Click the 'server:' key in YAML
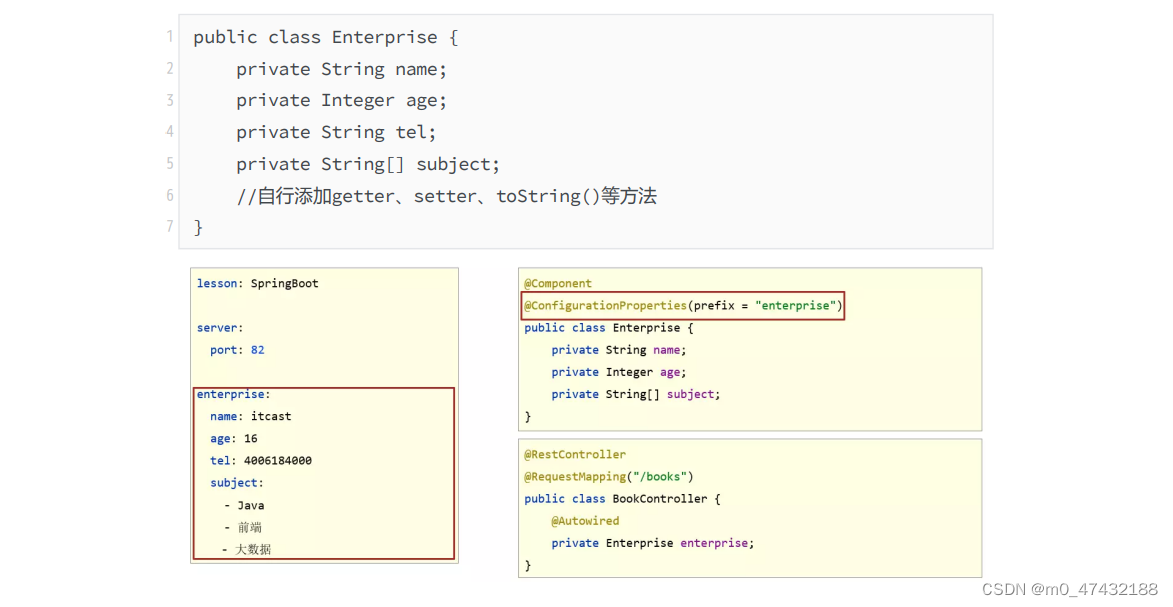The height and width of the screenshot is (607, 1173). click(220, 328)
